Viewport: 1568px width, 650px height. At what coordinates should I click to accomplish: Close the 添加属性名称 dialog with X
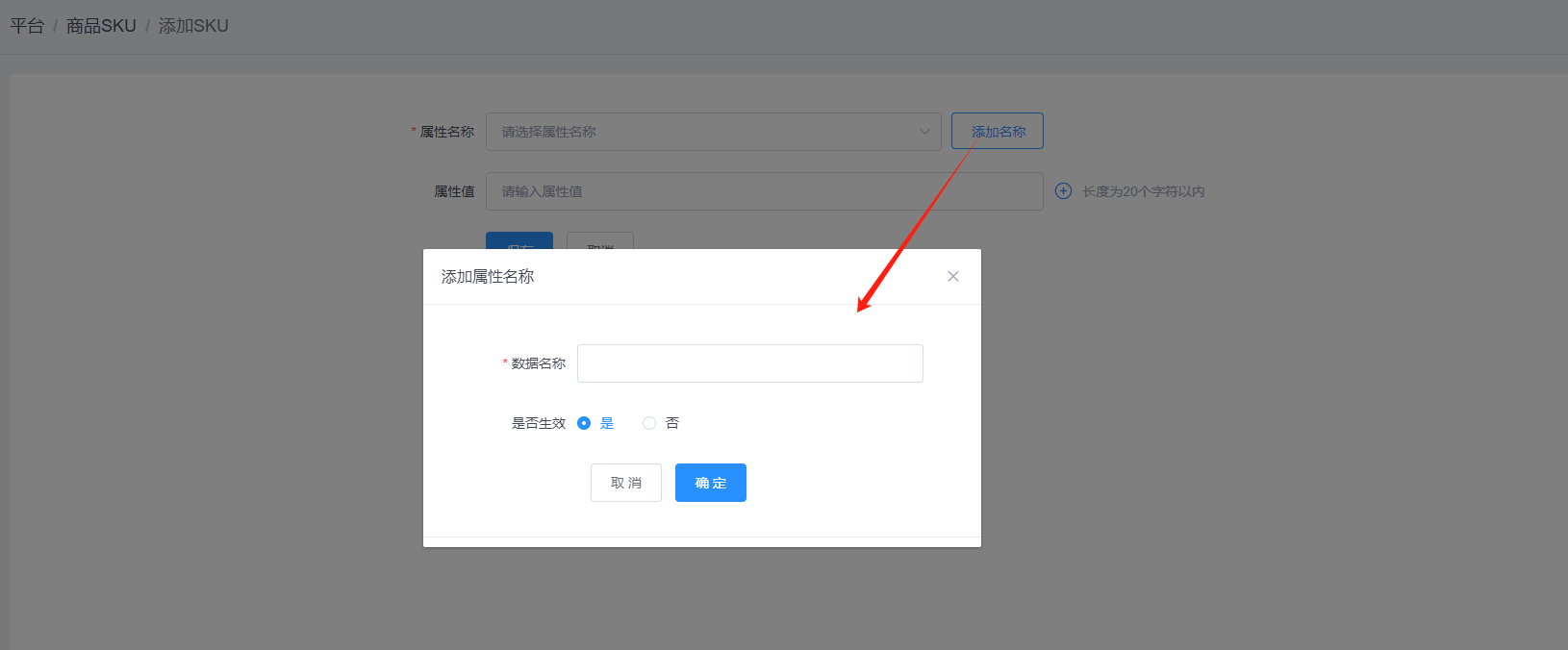[x=952, y=276]
